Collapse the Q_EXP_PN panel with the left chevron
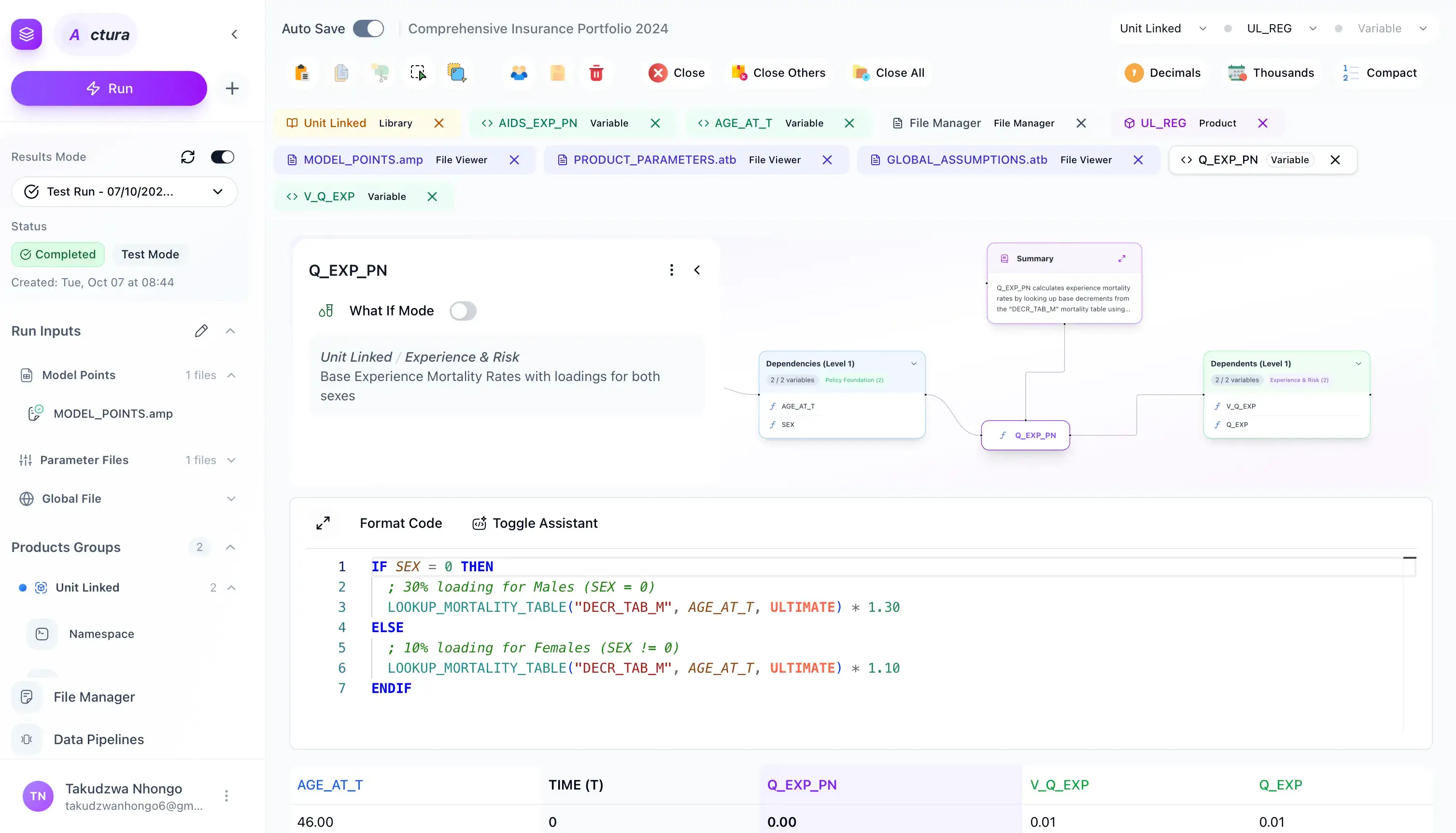1456x833 pixels. pos(697,269)
